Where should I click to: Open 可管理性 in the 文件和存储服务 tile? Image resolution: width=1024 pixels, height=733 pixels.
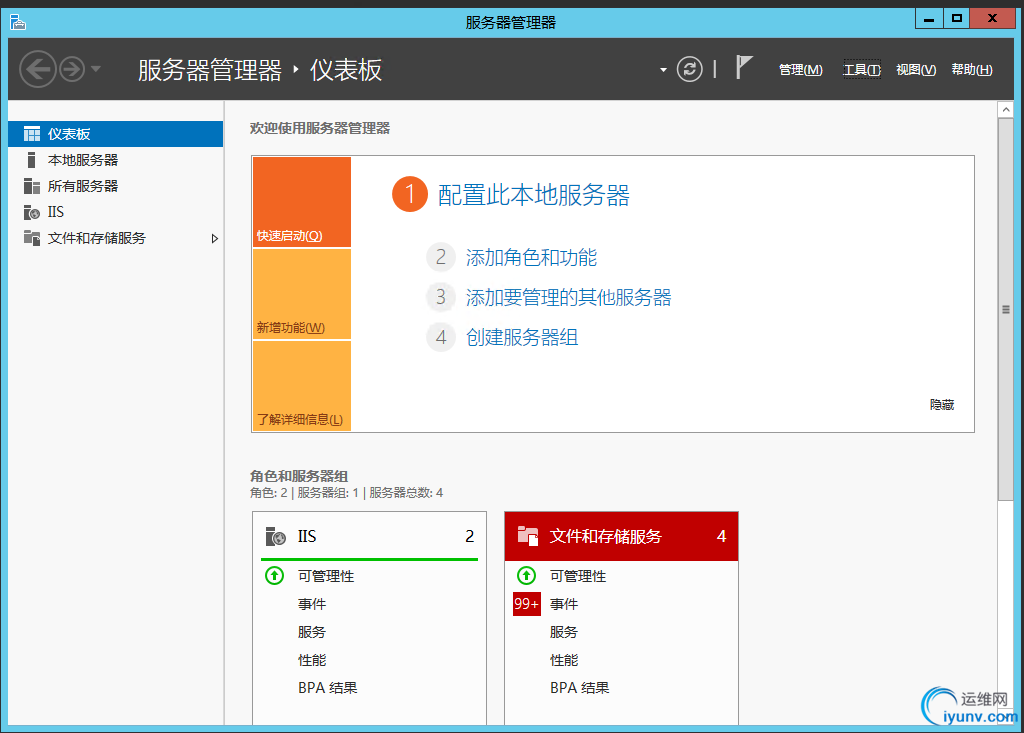[x=578, y=576]
